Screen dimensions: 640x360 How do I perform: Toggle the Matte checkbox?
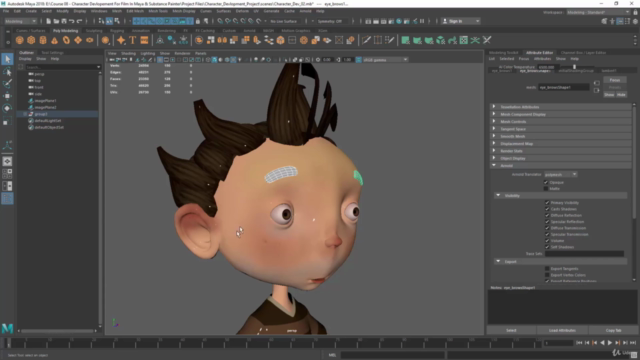click(546, 189)
